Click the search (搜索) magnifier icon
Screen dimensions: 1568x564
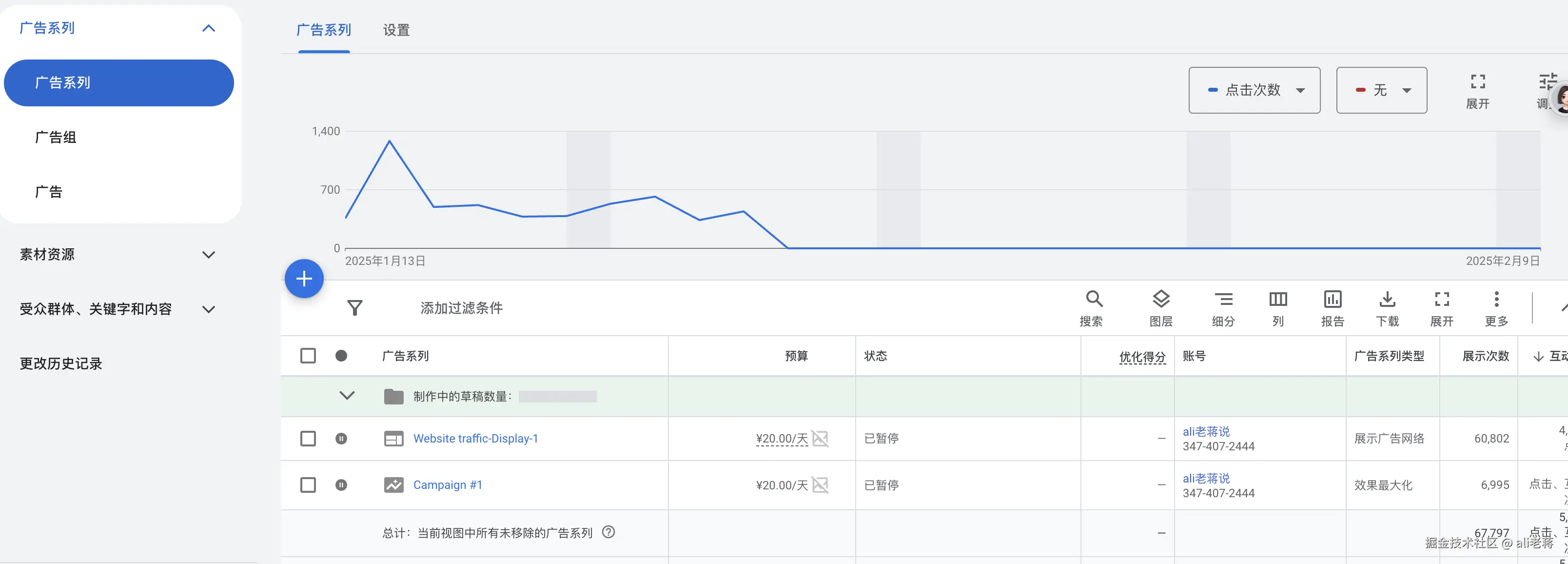1094,299
